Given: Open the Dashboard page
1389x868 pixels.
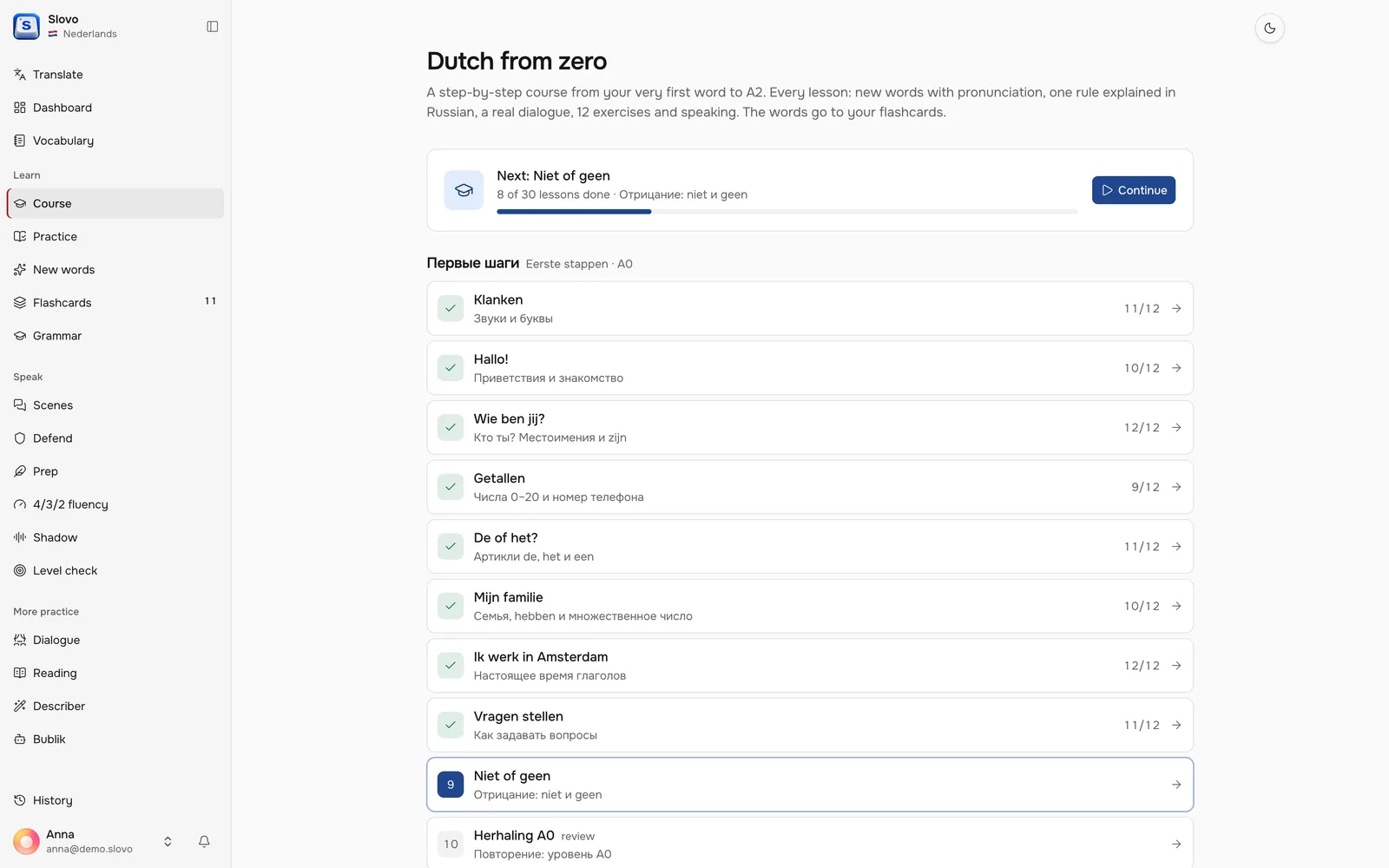Looking at the screenshot, I should [x=115, y=108].
